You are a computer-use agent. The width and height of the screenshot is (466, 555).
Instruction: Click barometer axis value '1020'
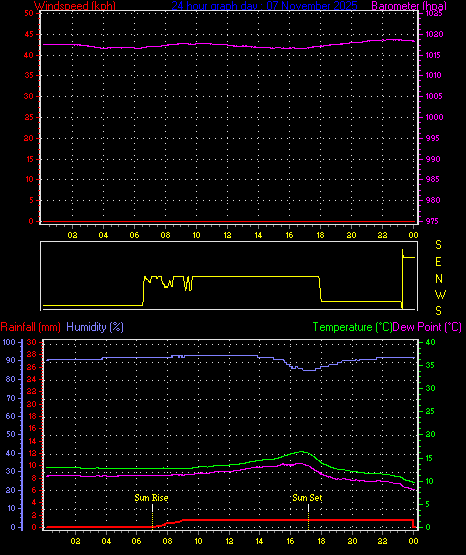pos(434,34)
